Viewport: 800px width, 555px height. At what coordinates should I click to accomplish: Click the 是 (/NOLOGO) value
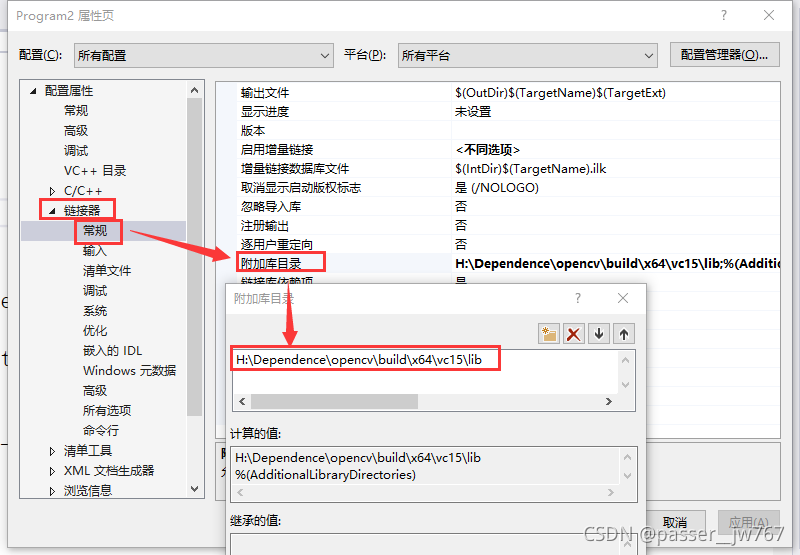point(496,188)
